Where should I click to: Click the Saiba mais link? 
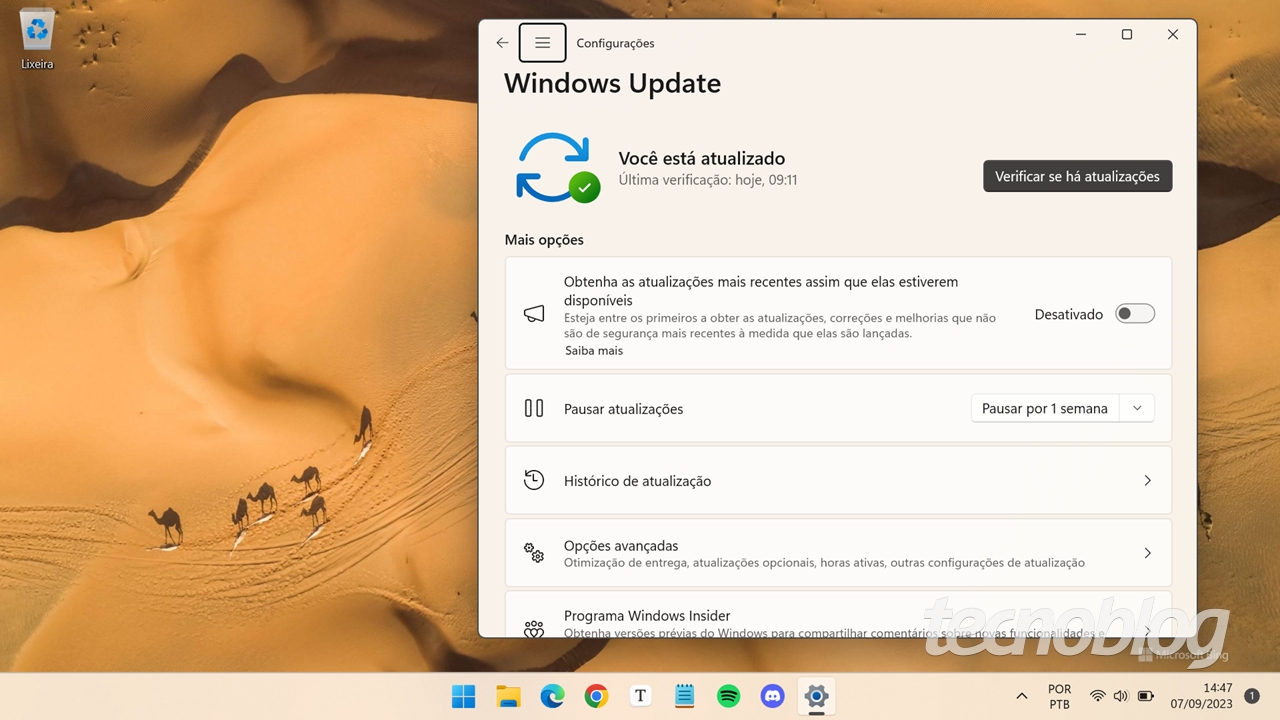[593, 351]
